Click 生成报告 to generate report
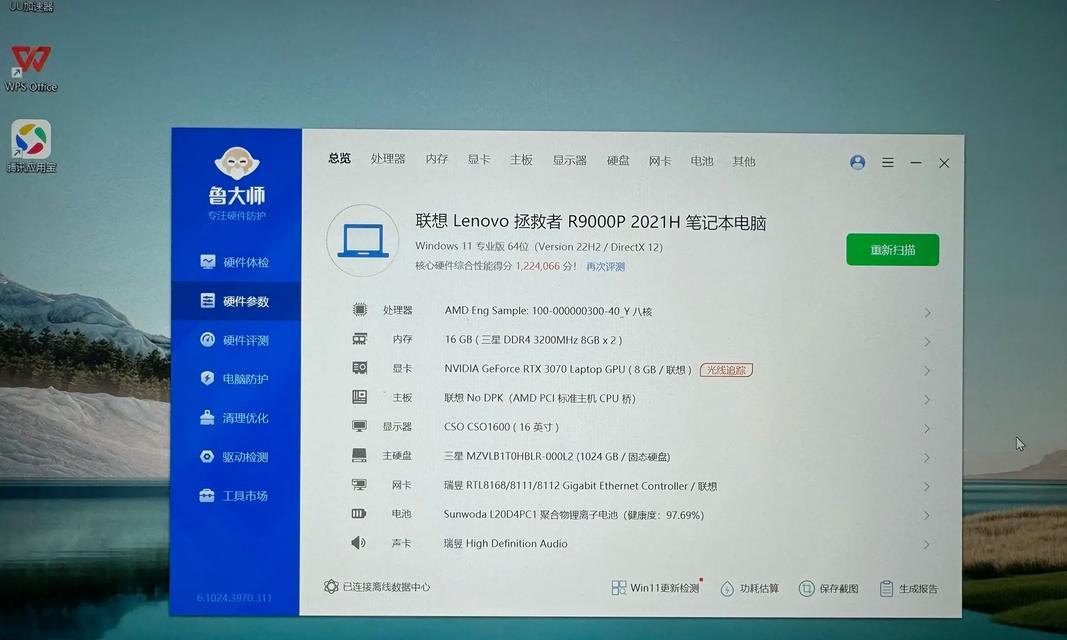Viewport: 1067px width, 640px height. [908, 589]
